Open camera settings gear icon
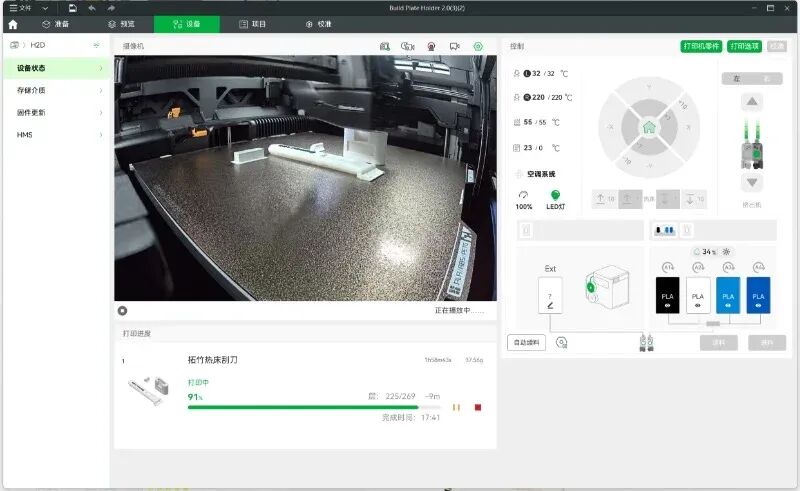This screenshot has height=491, width=800. (x=478, y=46)
